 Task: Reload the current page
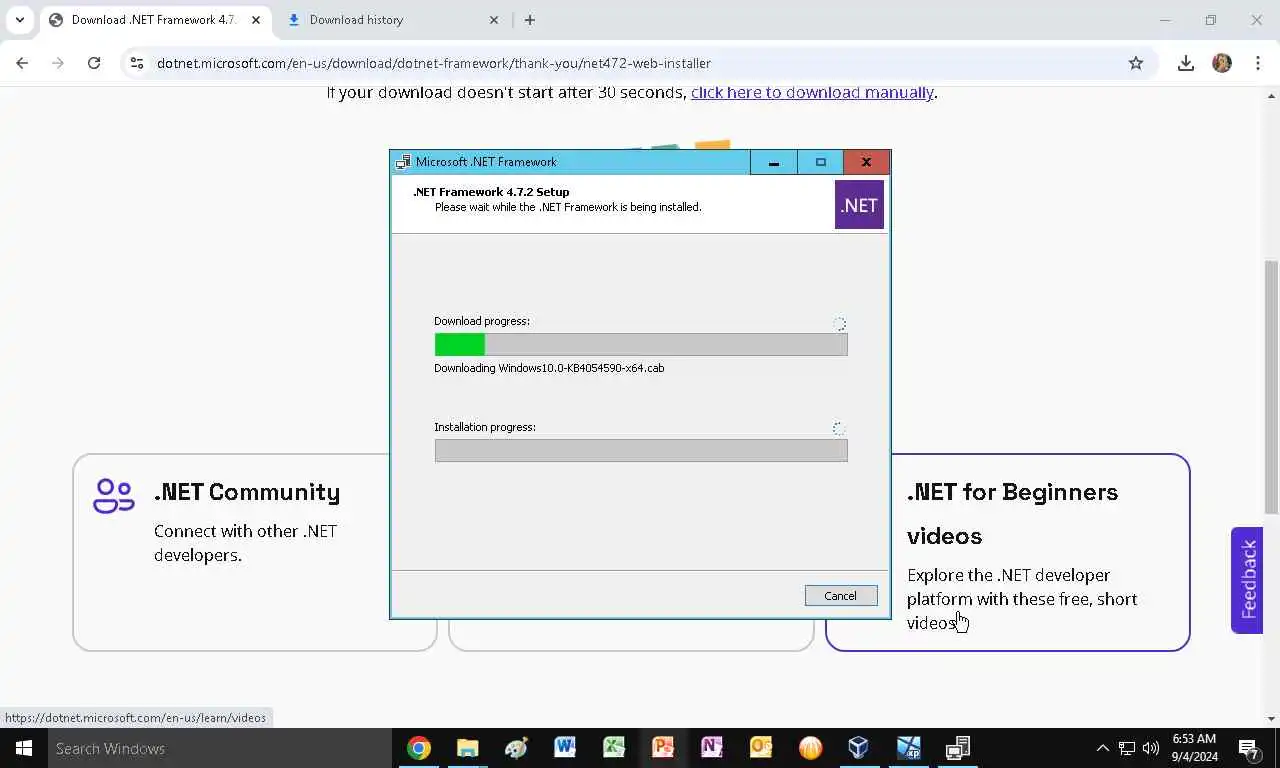pos(94,63)
